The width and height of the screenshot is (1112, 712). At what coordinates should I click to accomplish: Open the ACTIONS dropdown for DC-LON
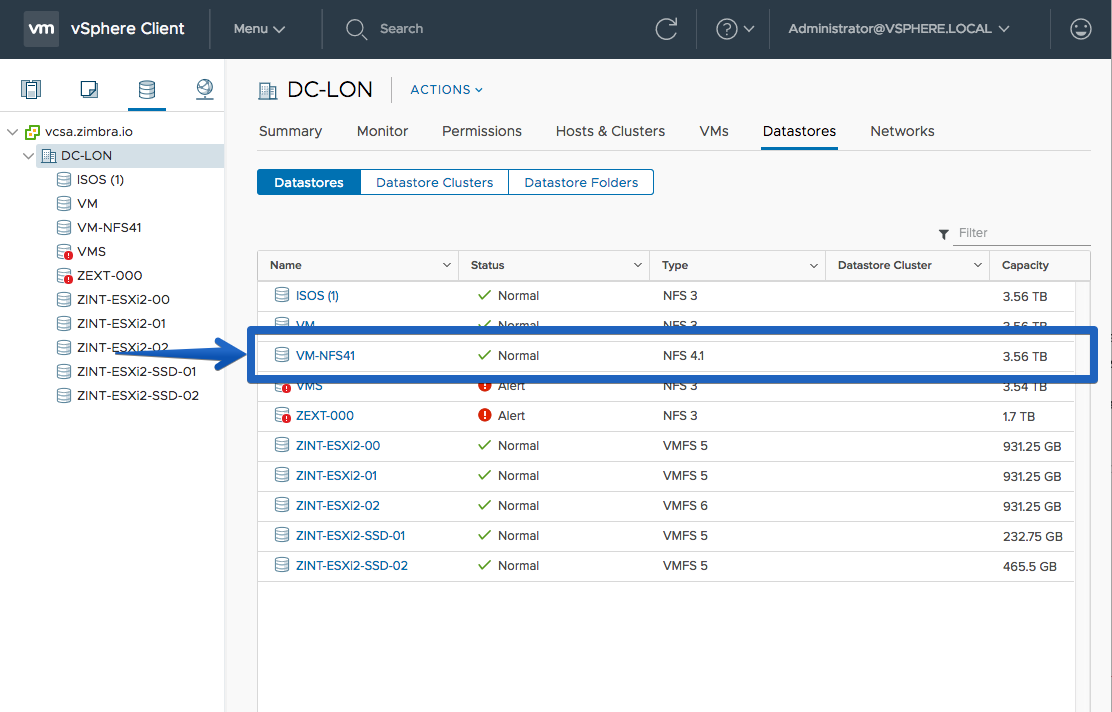446,90
